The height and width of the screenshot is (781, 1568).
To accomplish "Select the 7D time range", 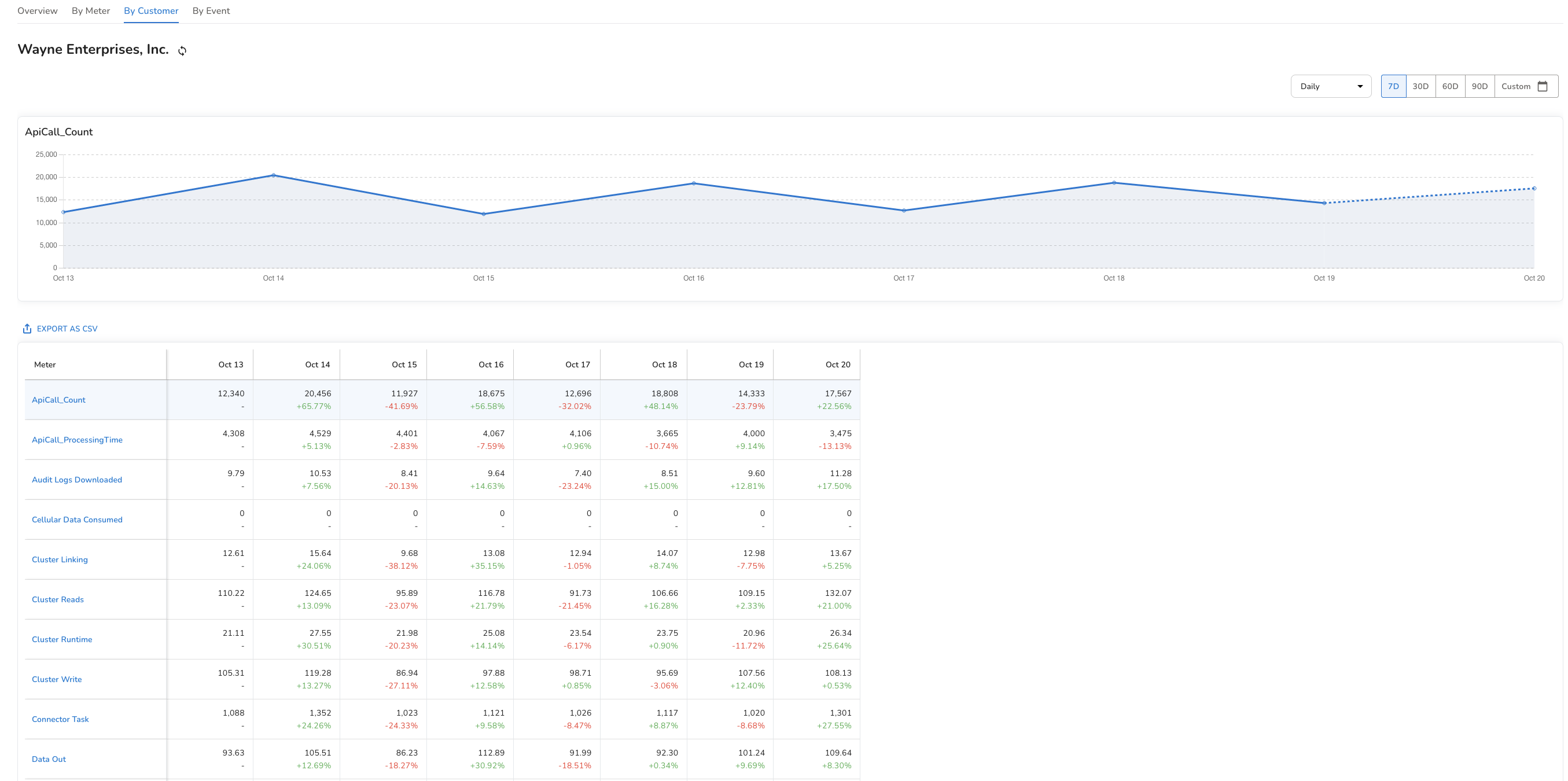I will click(1393, 86).
